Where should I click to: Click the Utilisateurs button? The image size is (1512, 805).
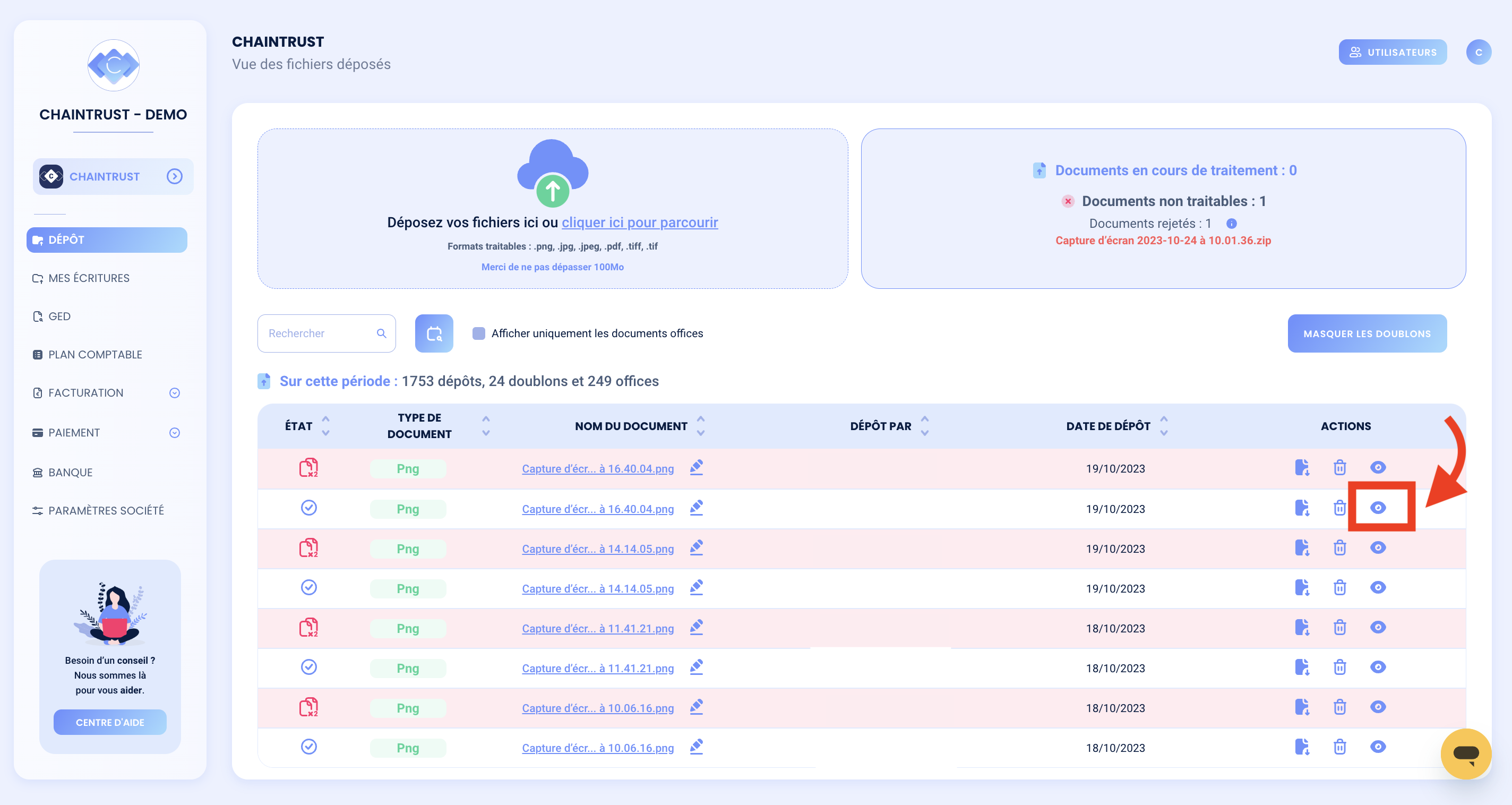(x=1392, y=52)
